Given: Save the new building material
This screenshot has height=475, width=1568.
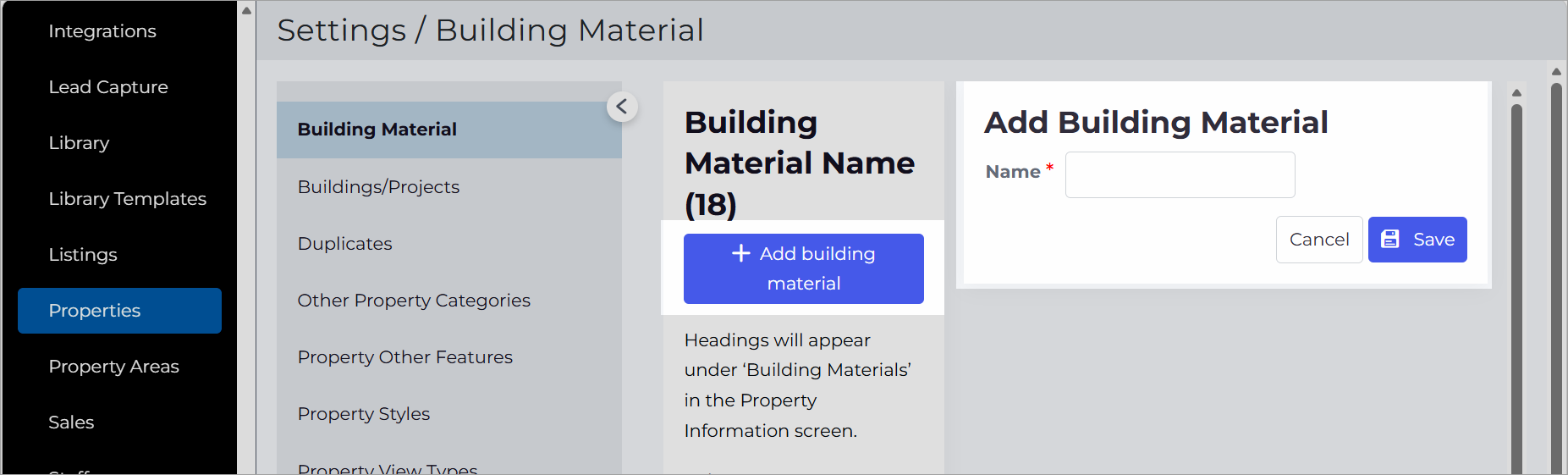Looking at the screenshot, I should coord(1417,240).
